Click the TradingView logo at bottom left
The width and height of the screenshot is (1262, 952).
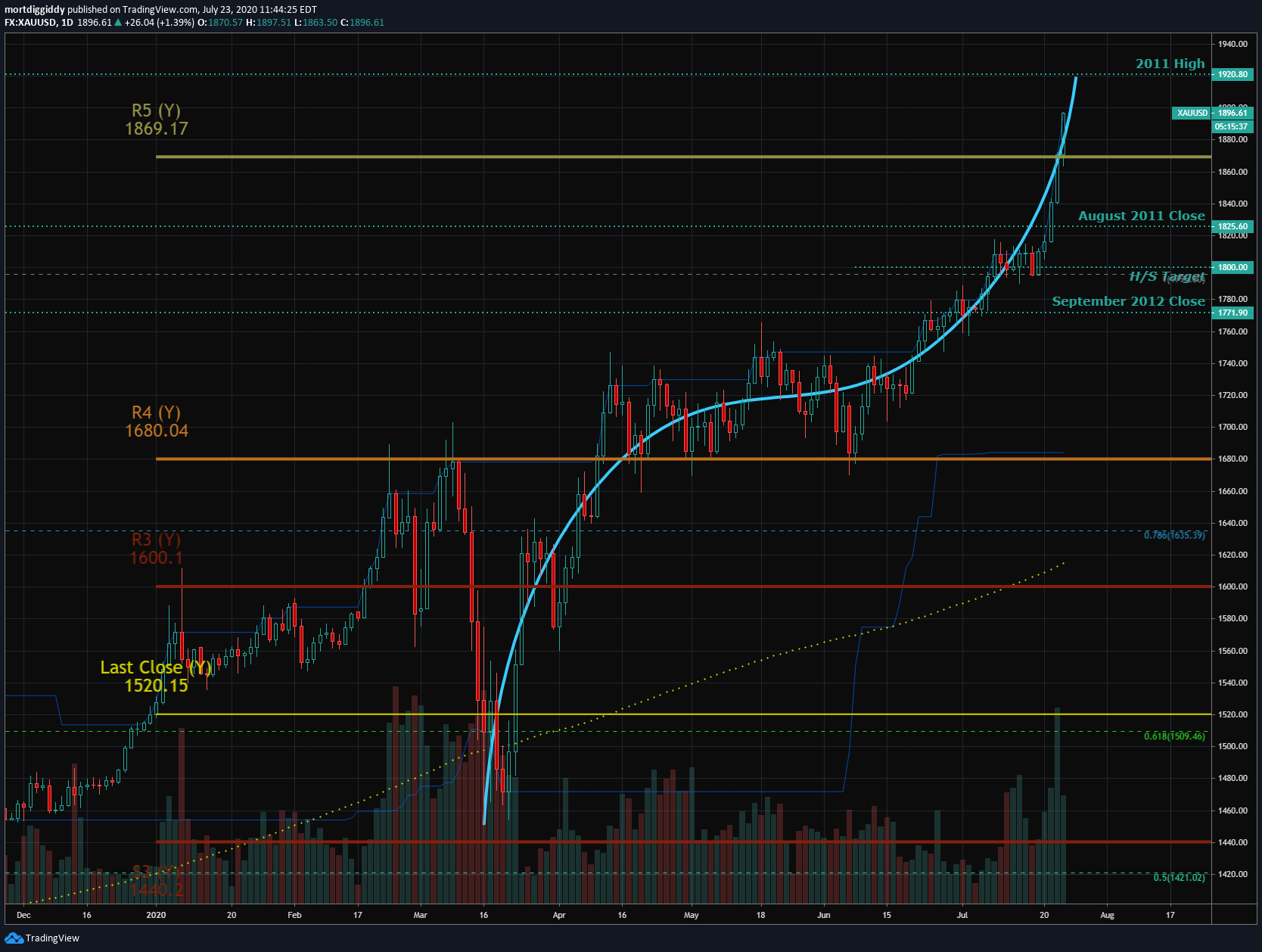(x=42, y=938)
